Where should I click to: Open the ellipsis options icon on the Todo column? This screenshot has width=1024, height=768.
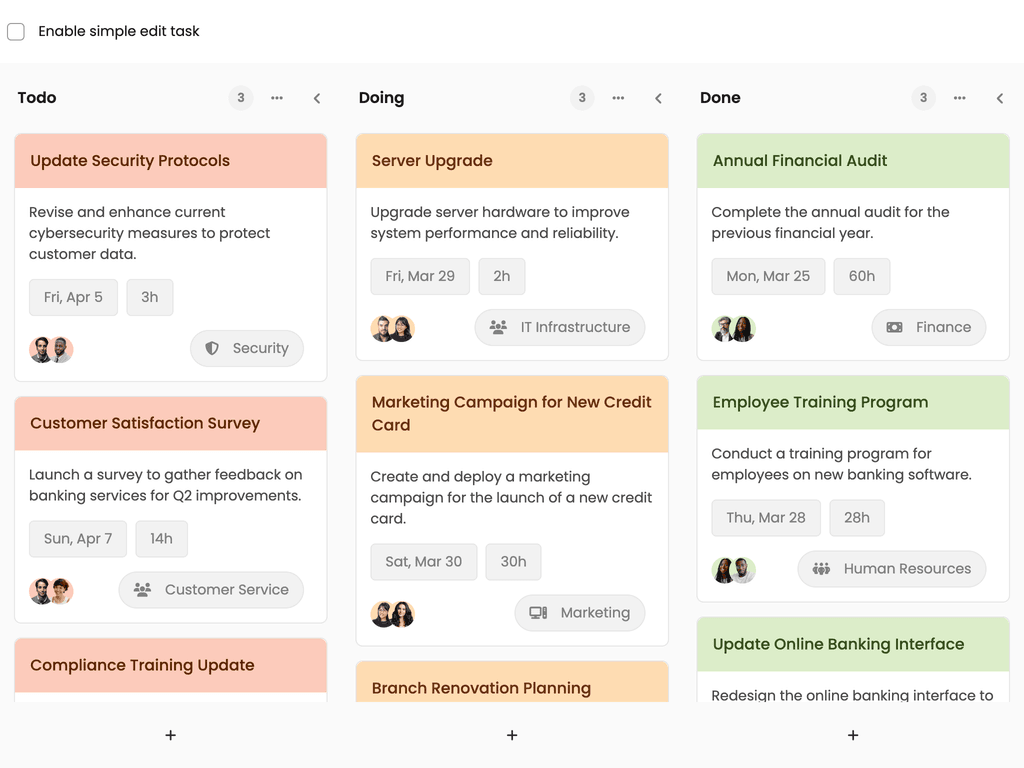(277, 98)
